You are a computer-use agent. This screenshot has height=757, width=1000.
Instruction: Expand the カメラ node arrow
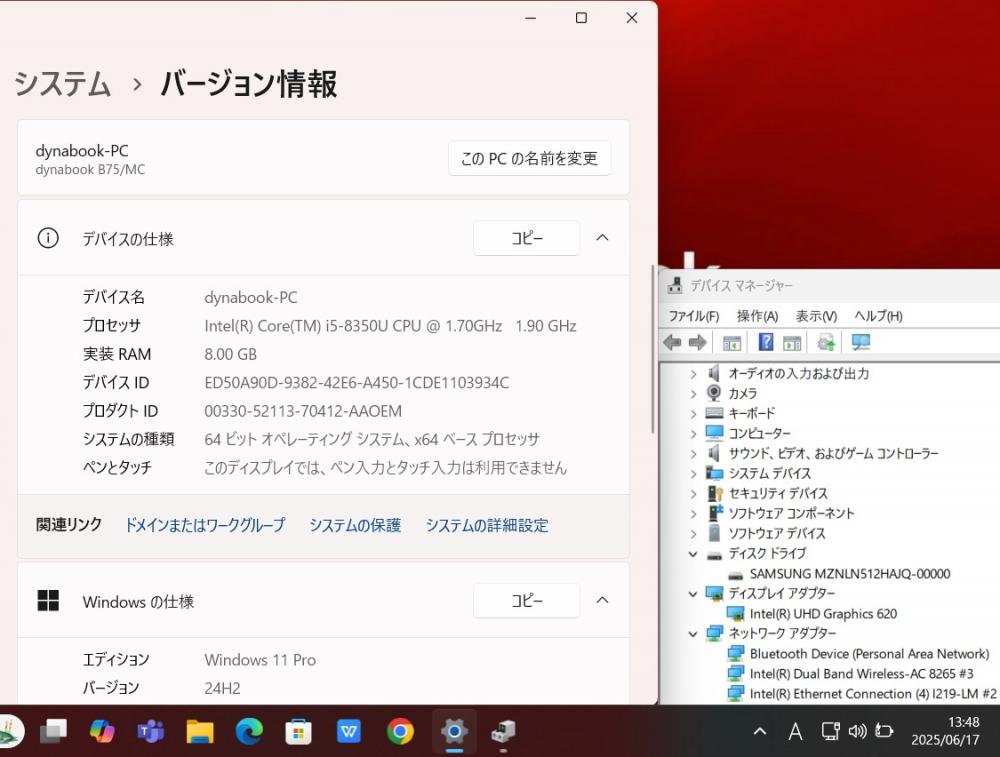(693, 393)
